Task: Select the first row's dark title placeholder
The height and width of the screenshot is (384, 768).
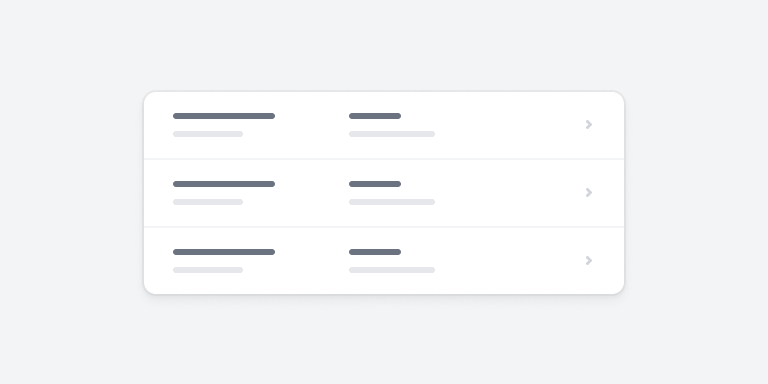Action: click(224, 116)
